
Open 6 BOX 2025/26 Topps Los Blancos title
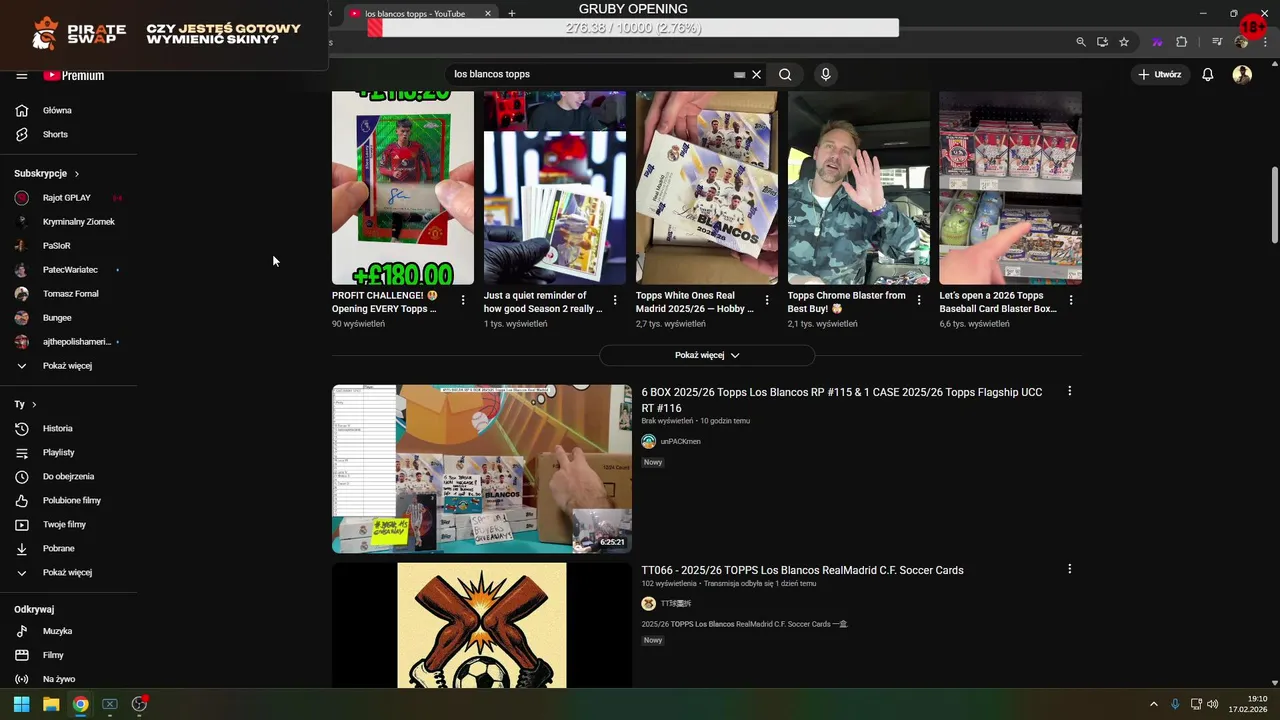pos(842,400)
